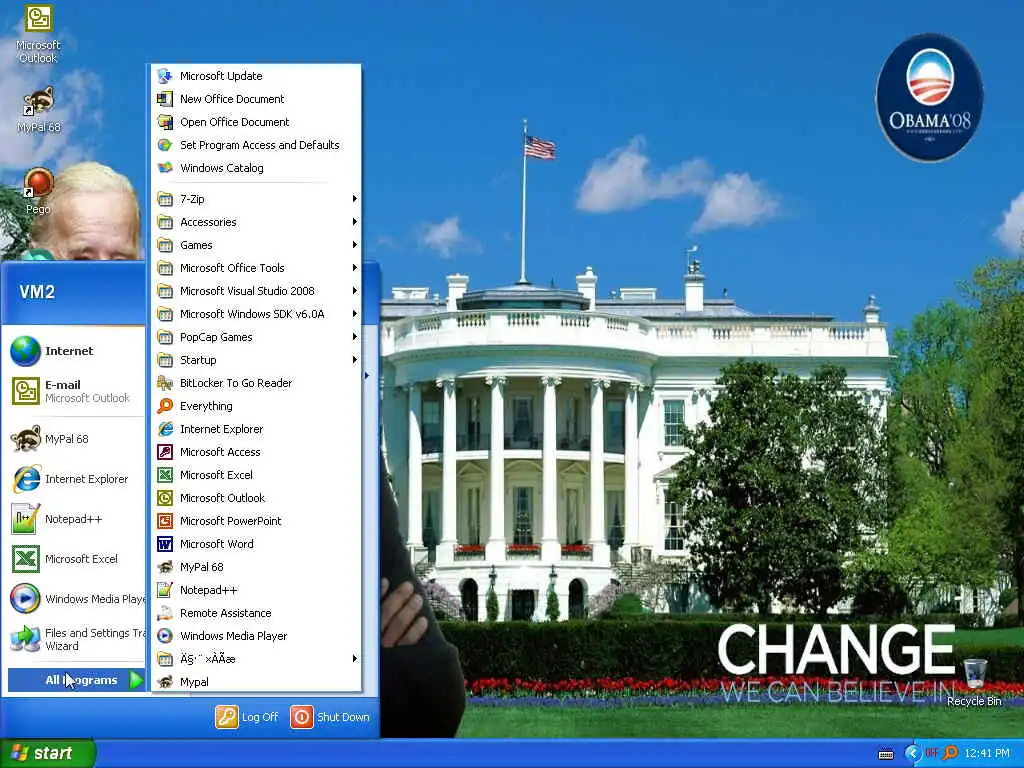Open Microsoft Excel in Start menu left pane
1024x768 pixels.
coord(75,559)
